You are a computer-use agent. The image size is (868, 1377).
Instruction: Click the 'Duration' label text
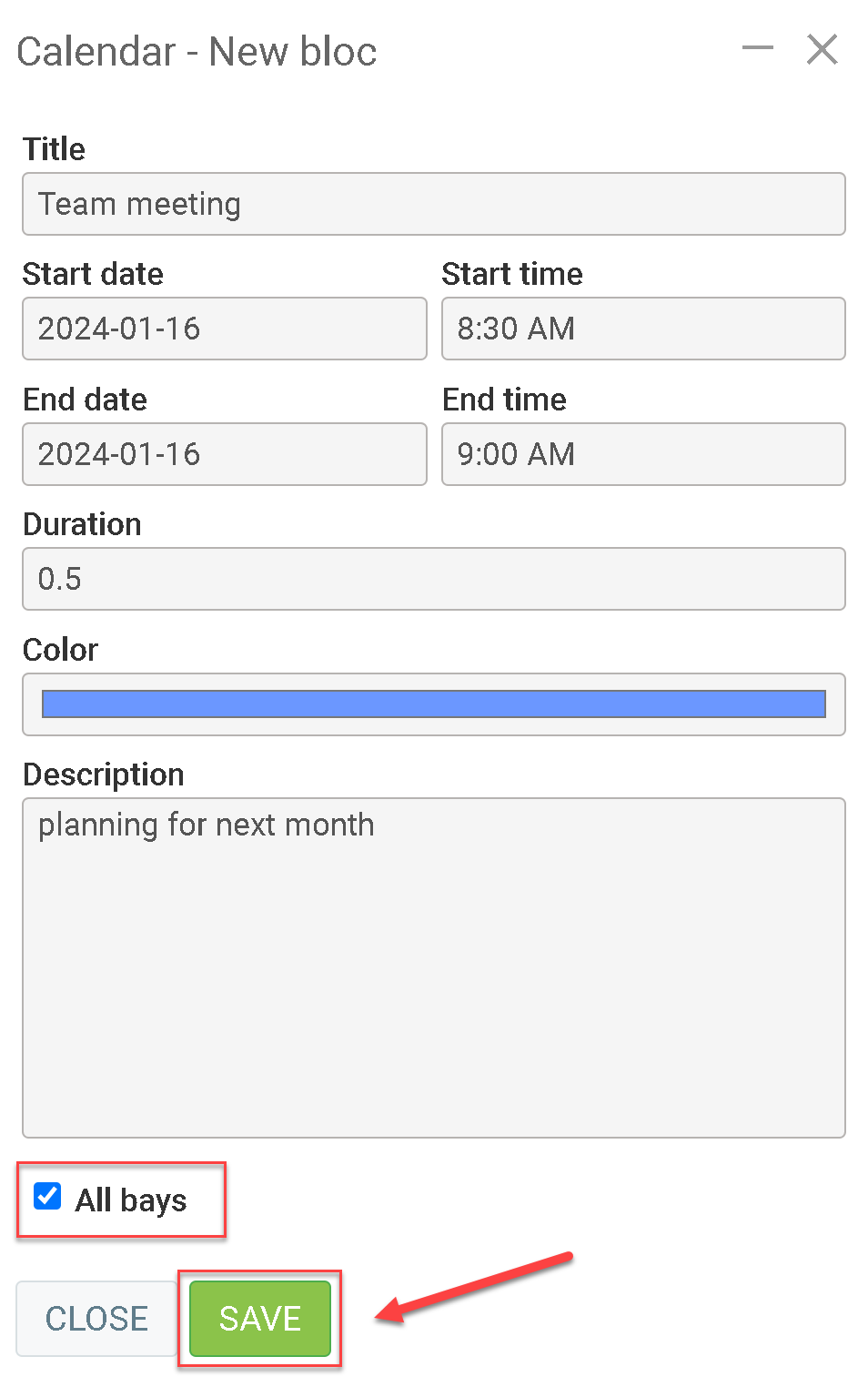(x=82, y=524)
